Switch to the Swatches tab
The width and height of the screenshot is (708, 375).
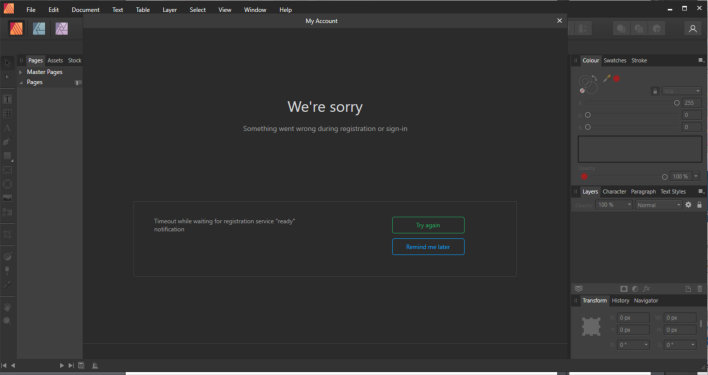pos(615,60)
